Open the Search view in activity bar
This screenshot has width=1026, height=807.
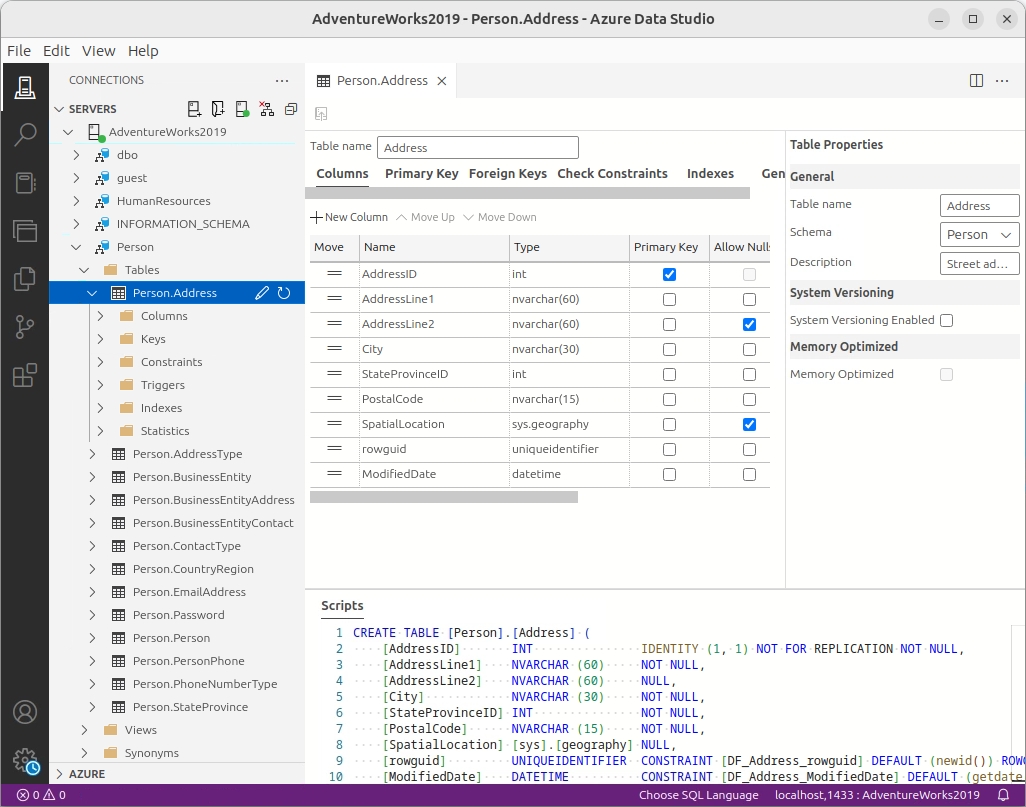tap(25, 135)
